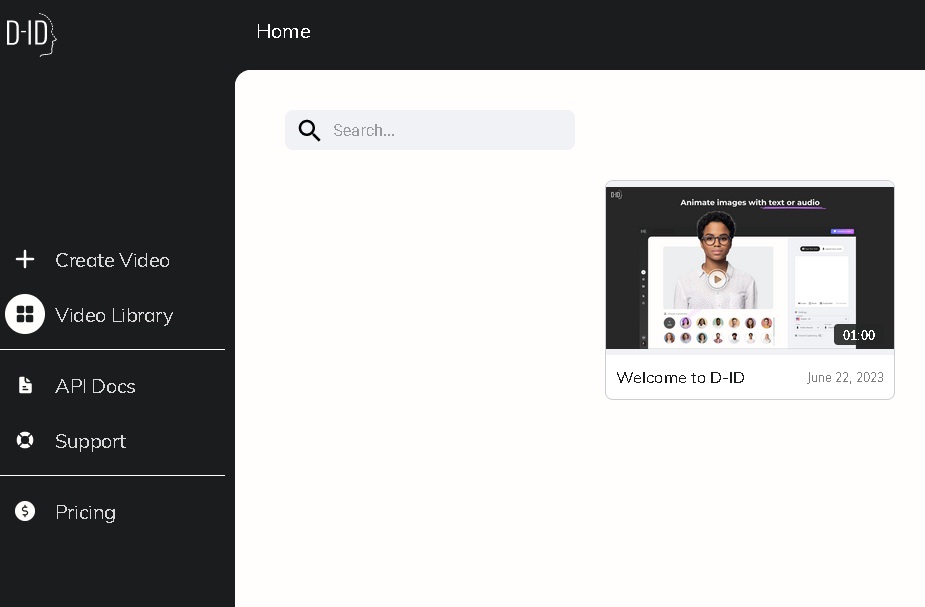Click the 01:00 duration badge
This screenshot has height=607, width=925.
tap(859, 335)
